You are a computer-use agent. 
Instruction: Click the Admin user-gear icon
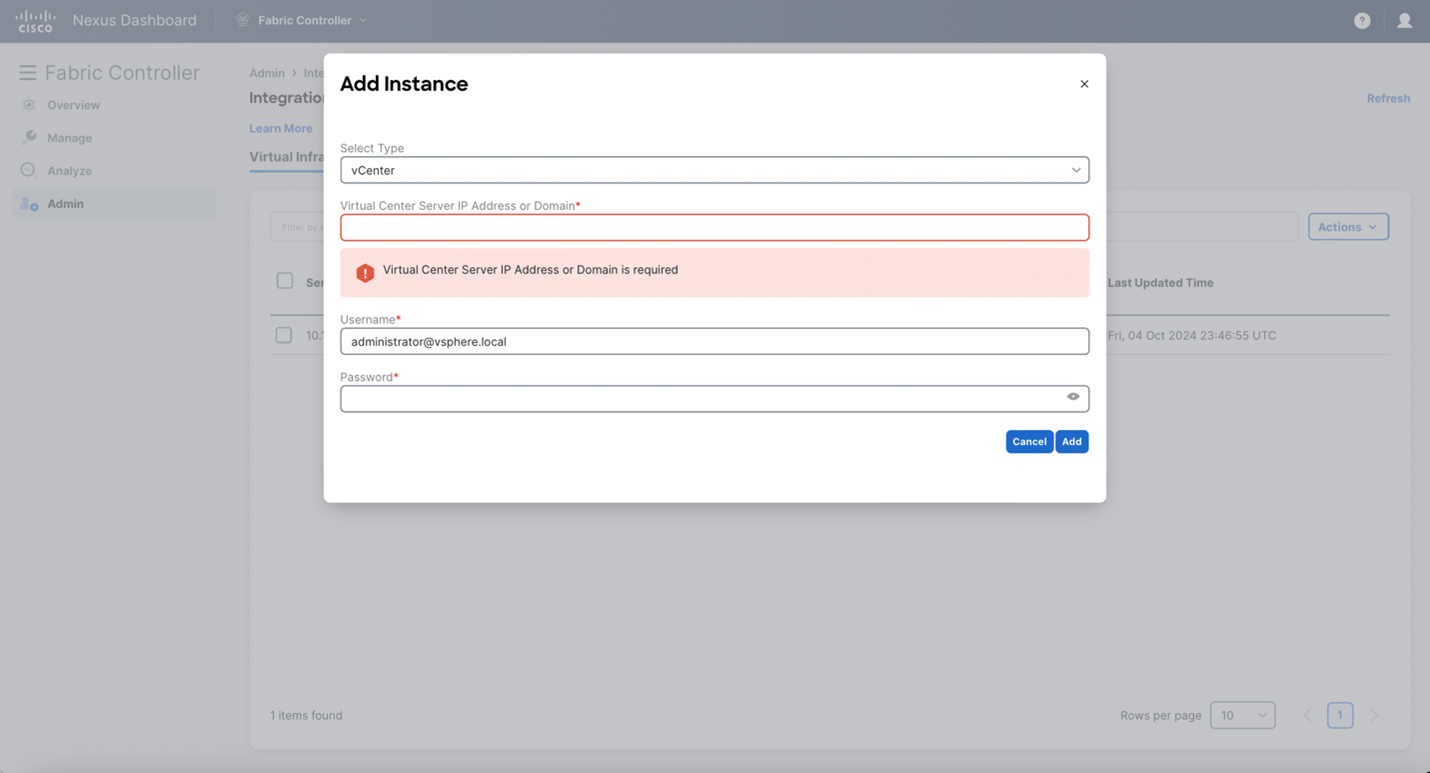pos(29,204)
